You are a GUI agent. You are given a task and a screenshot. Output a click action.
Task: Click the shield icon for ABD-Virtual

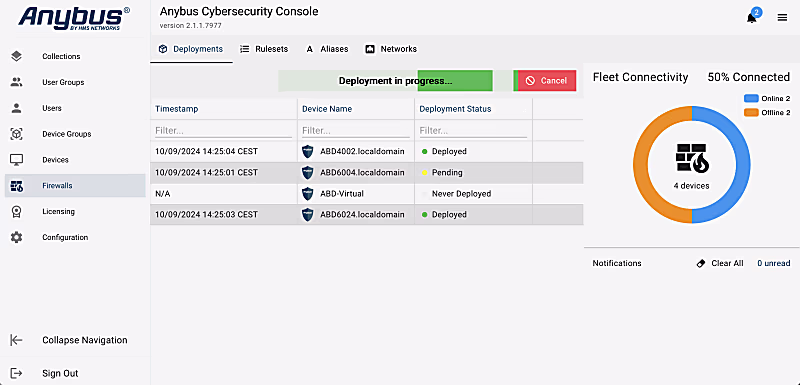[307, 194]
